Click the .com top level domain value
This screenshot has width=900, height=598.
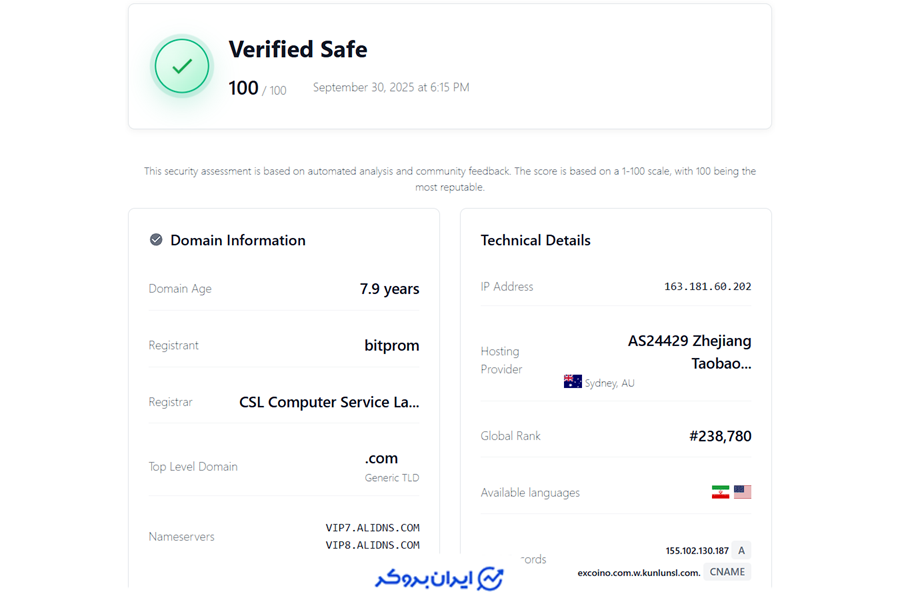[381, 458]
